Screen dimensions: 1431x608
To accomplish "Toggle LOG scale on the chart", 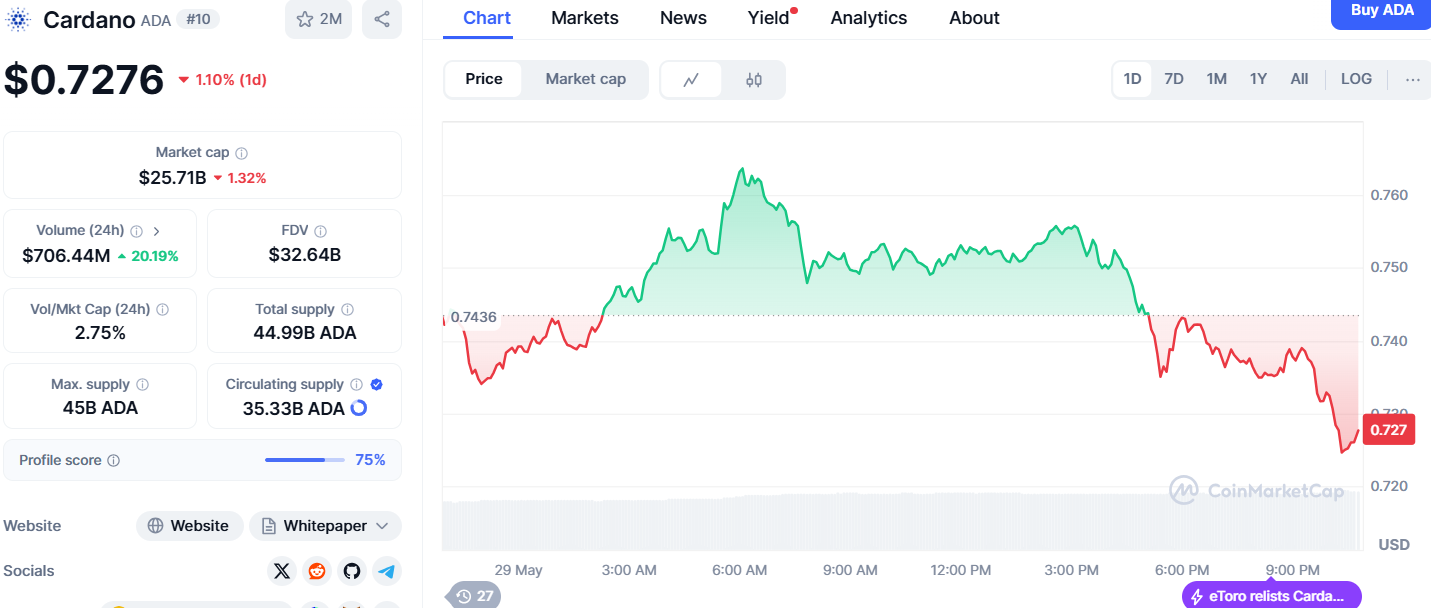I will [x=1356, y=79].
